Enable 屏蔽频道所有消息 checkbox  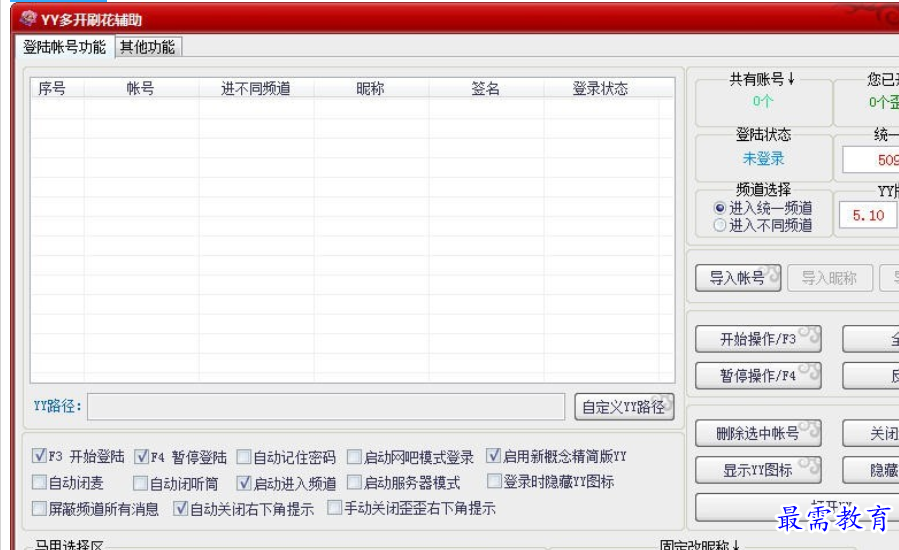[39, 508]
